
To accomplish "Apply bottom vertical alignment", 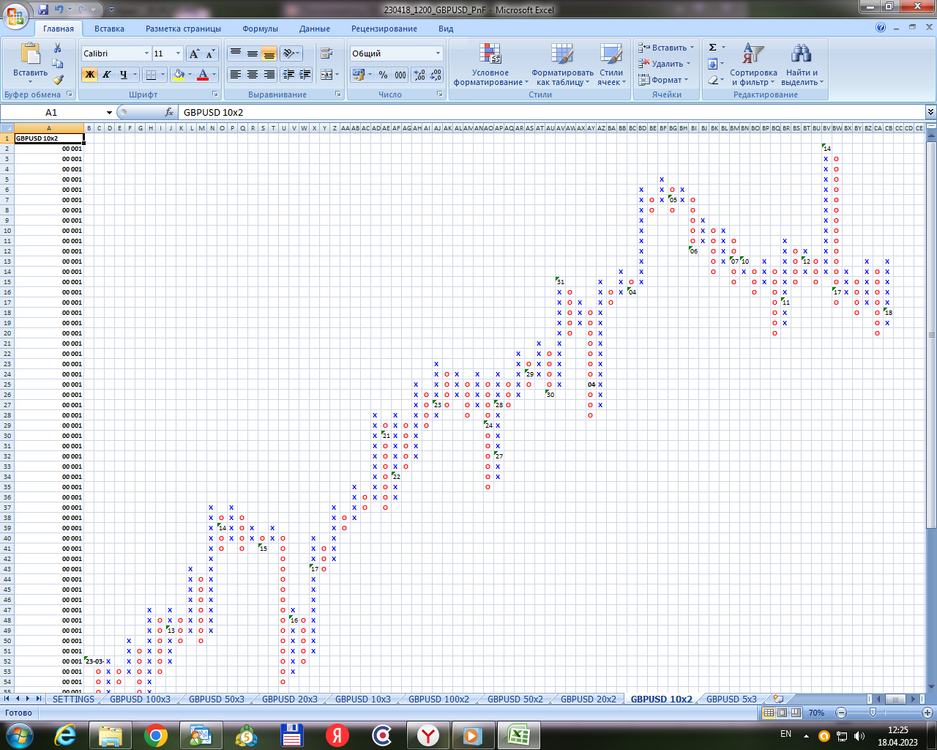I will click(x=269, y=54).
